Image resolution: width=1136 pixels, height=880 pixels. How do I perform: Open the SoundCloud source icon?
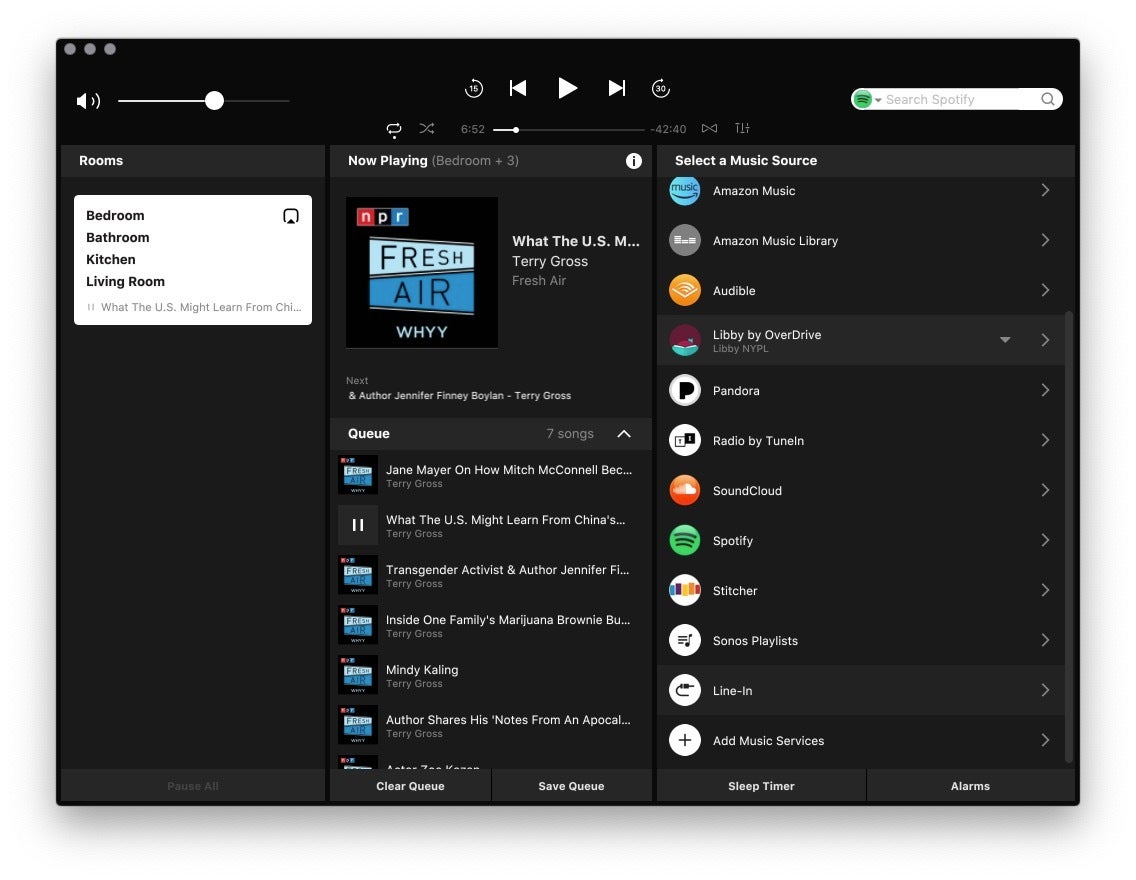point(685,490)
